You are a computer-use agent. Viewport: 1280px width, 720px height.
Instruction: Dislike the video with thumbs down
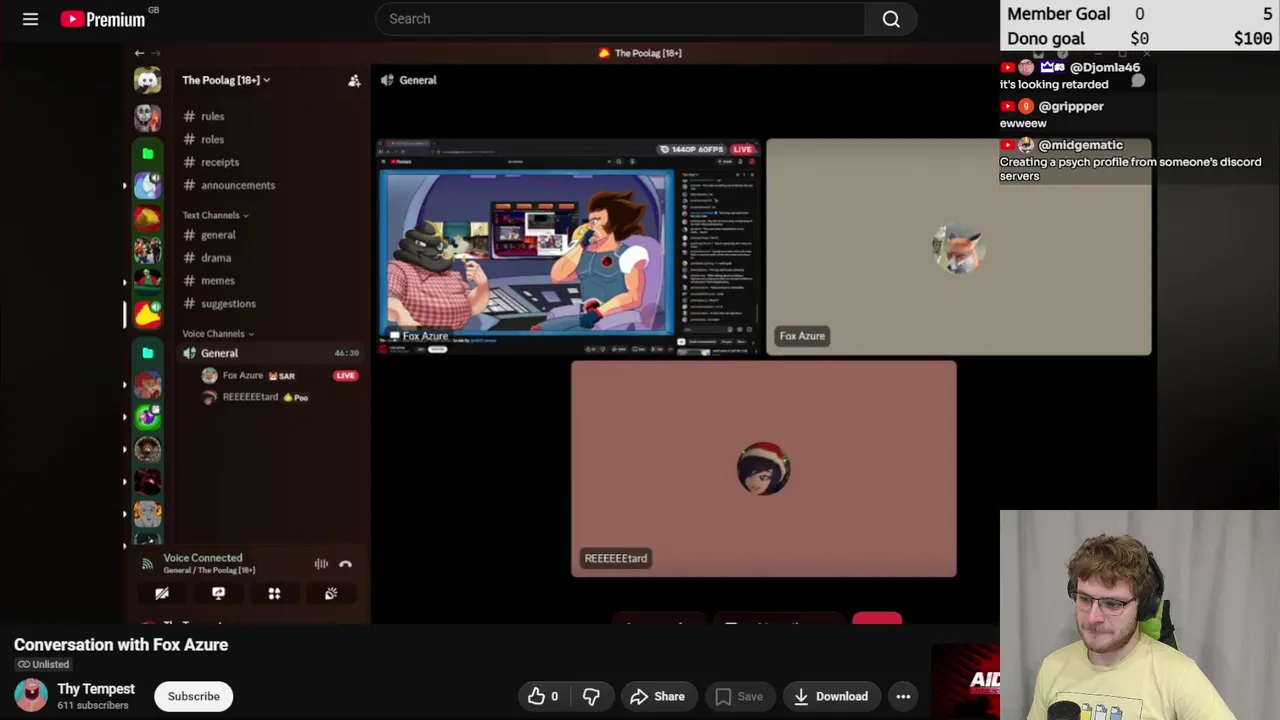tap(591, 697)
